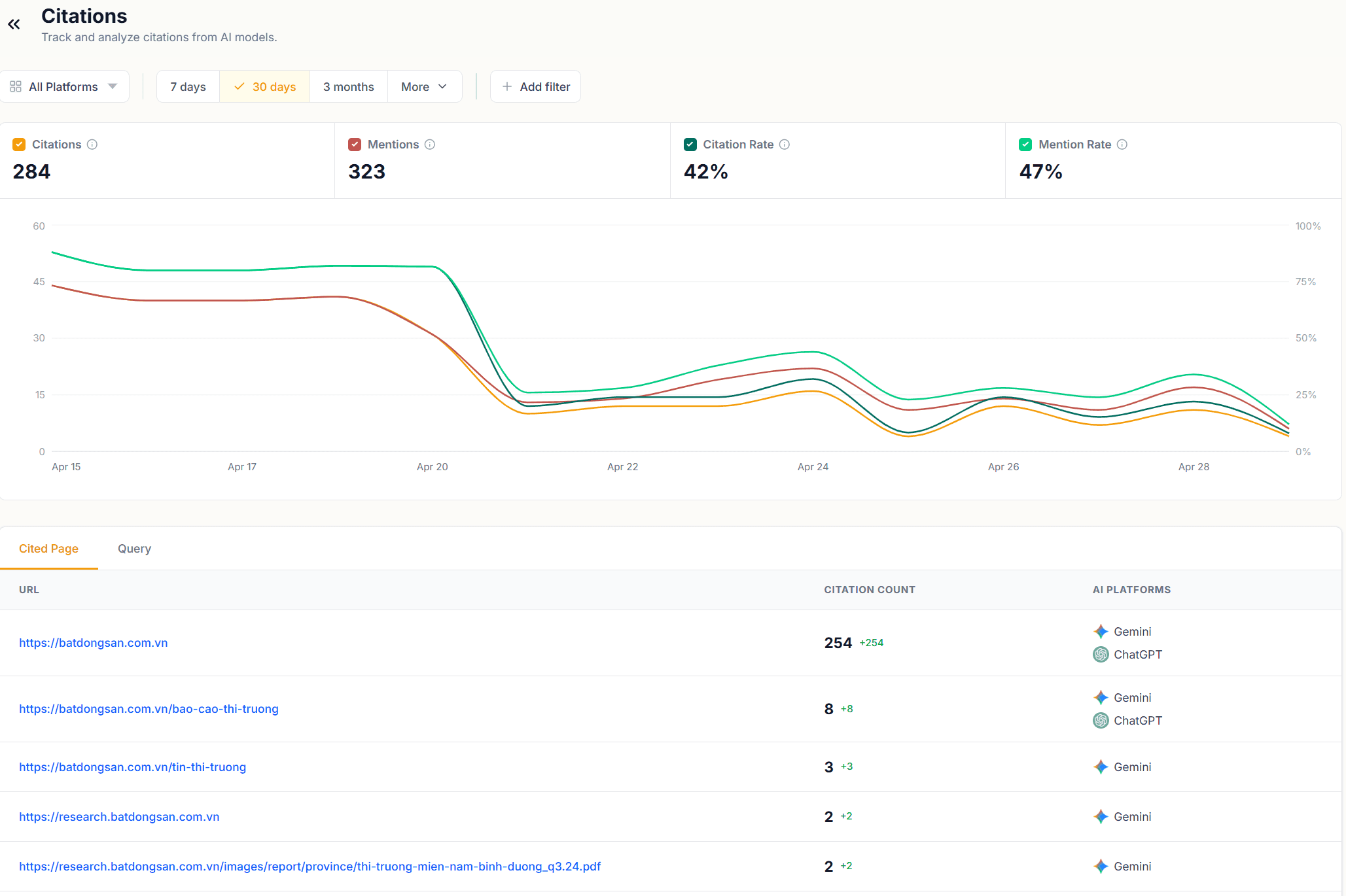Collapse sidebar with double-chevron icon
This screenshot has height=896, width=1346.
point(14,25)
